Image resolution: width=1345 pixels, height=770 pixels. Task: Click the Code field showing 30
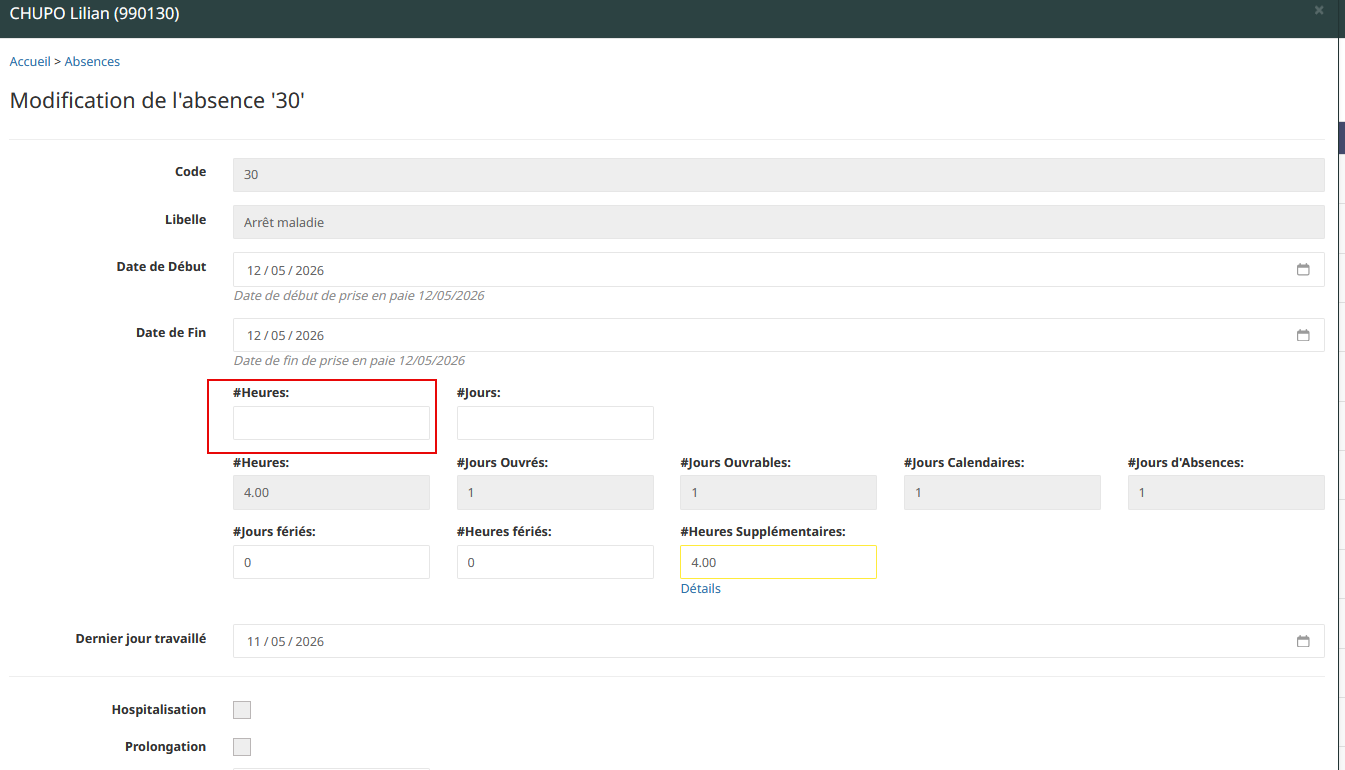point(779,175)
